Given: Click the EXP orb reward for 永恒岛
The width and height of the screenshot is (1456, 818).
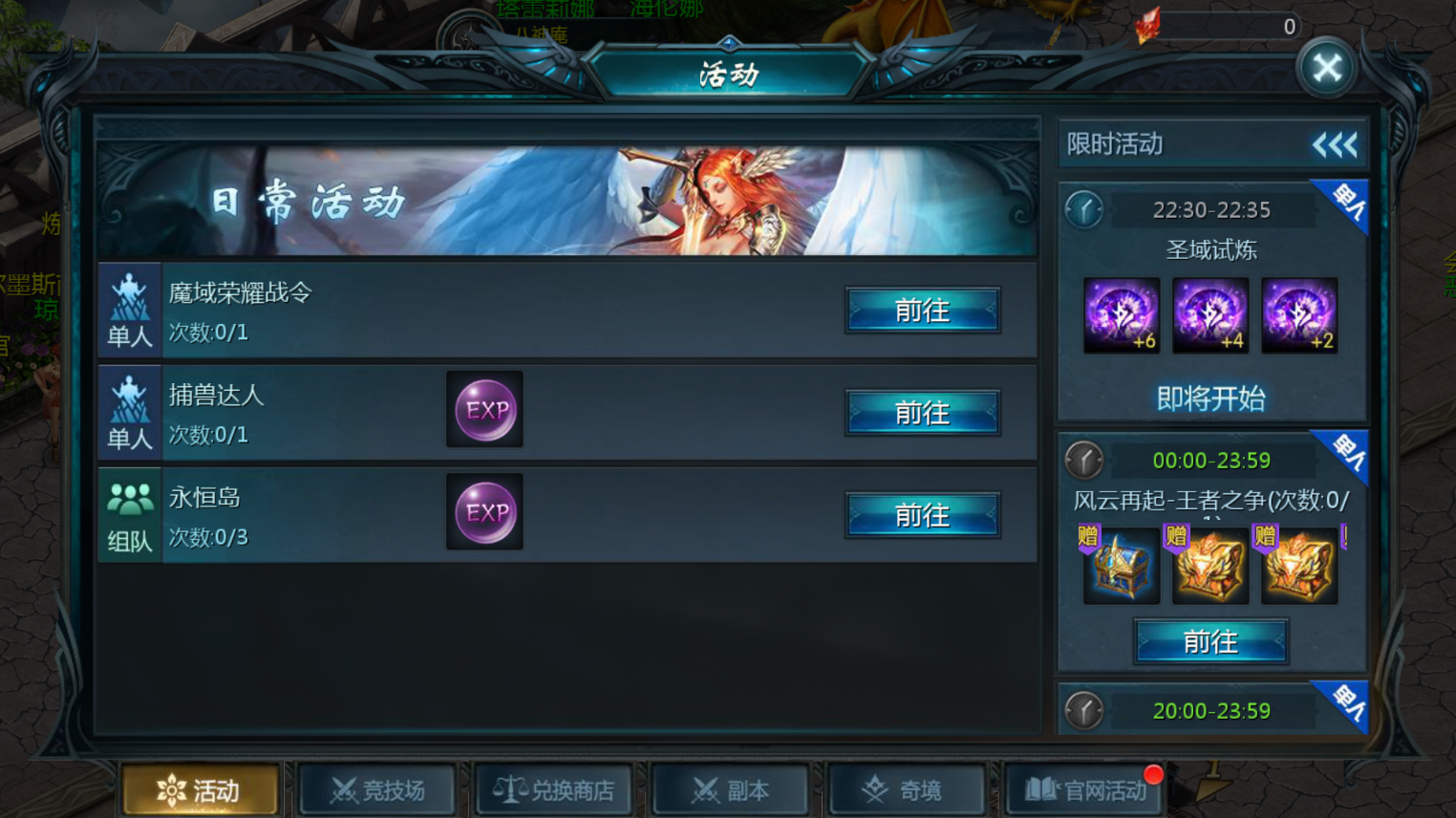Looking at the screenshot, I should click(x=484, y=512).
